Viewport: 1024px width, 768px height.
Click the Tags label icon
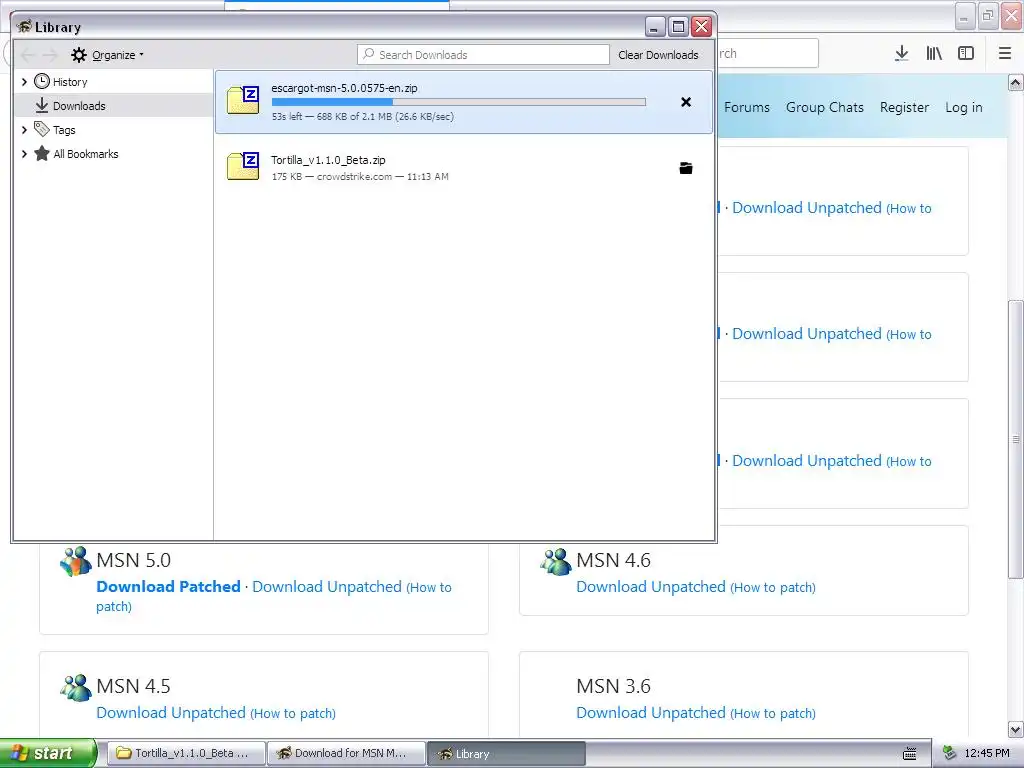[x=42, y=129]
